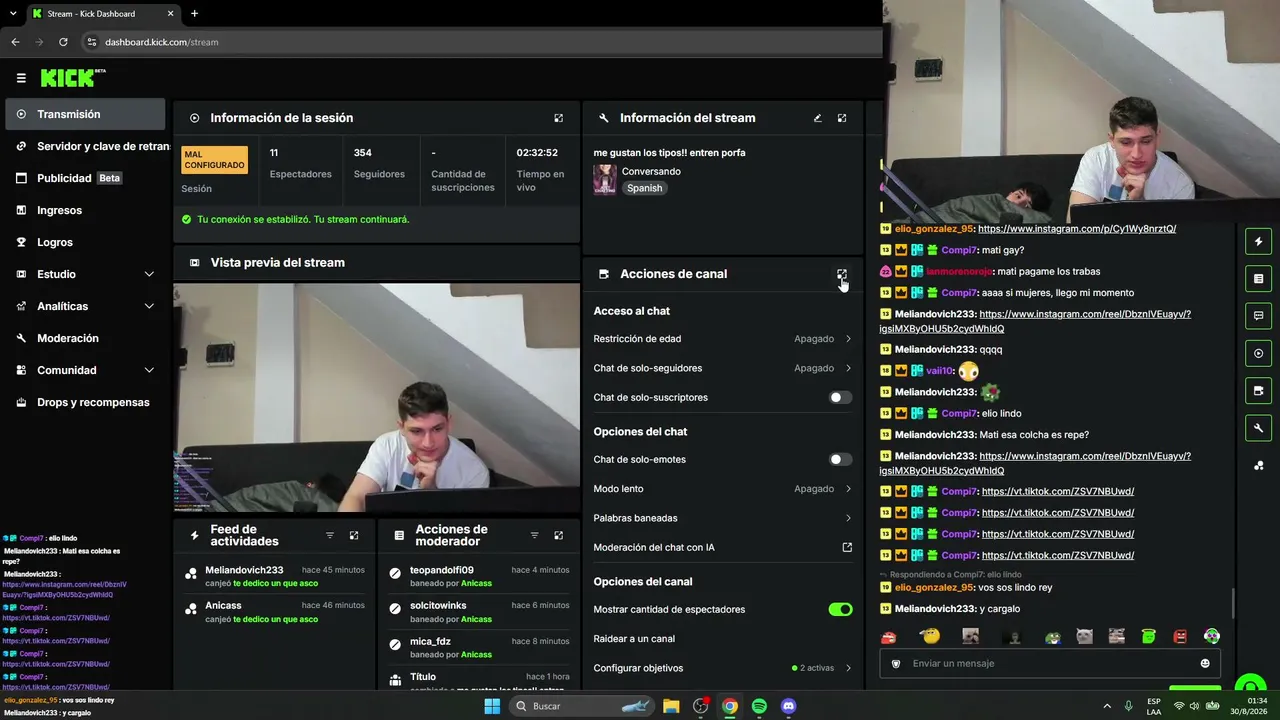Open Drops y recompensas in the sidebar

click(x=85, y=402)
